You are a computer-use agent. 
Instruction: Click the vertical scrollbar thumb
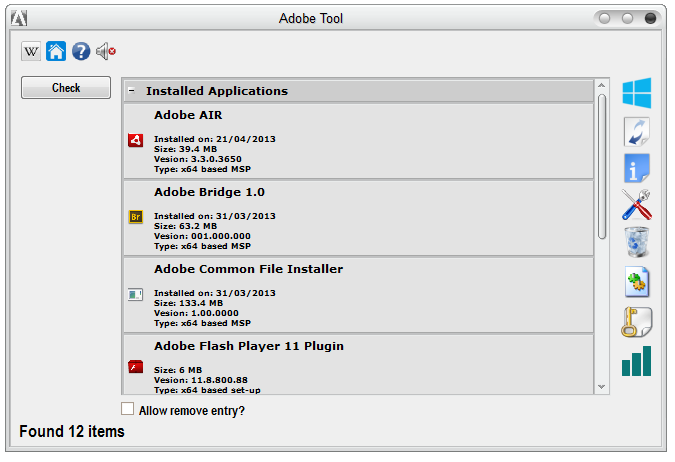[x=602, y=166]
